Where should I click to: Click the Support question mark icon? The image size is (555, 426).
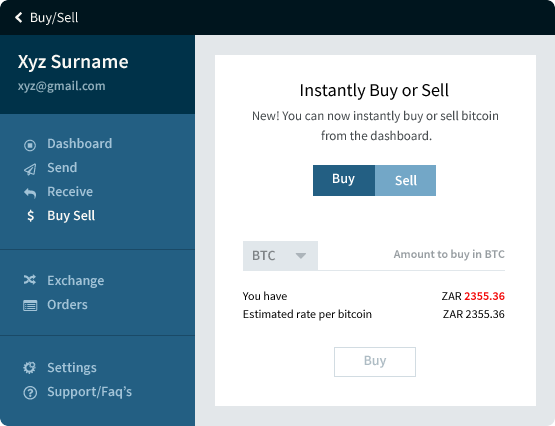pos(30,392)
